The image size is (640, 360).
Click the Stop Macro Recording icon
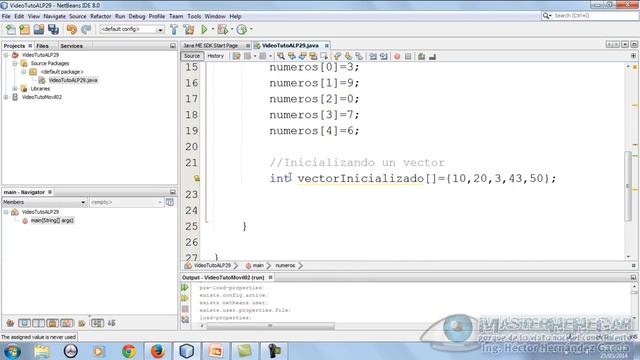[408, 56]
